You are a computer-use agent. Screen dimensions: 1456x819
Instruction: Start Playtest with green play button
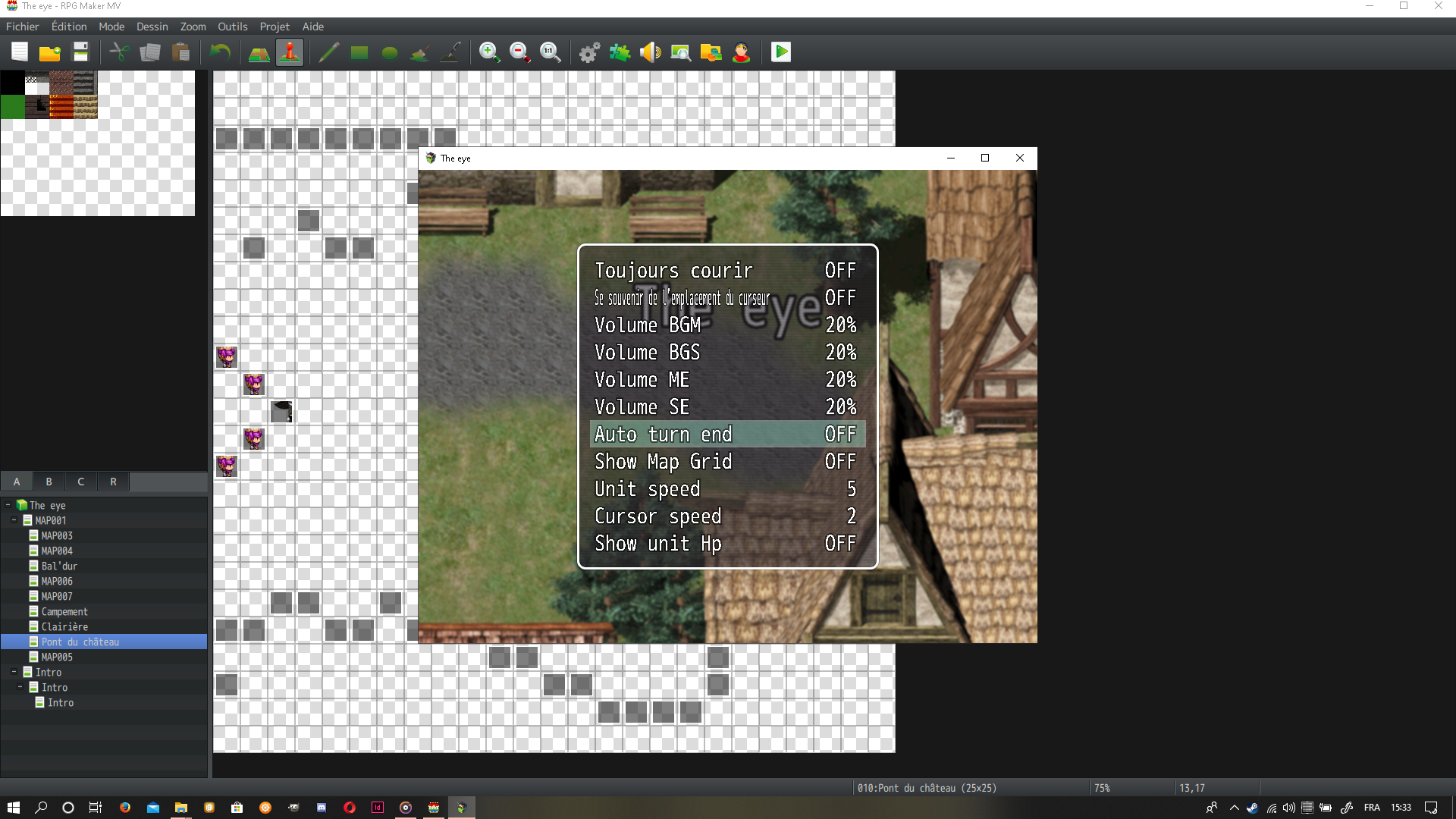781,52
